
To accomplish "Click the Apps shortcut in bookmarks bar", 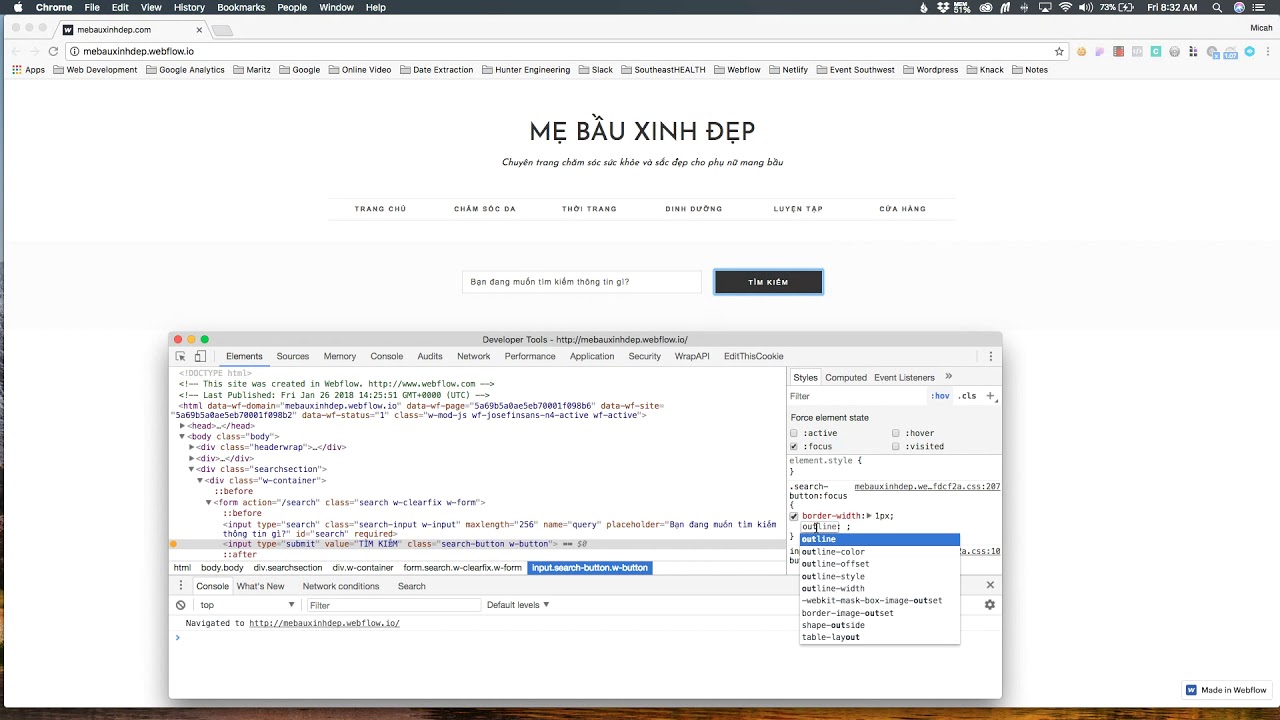I will [28, 70].
